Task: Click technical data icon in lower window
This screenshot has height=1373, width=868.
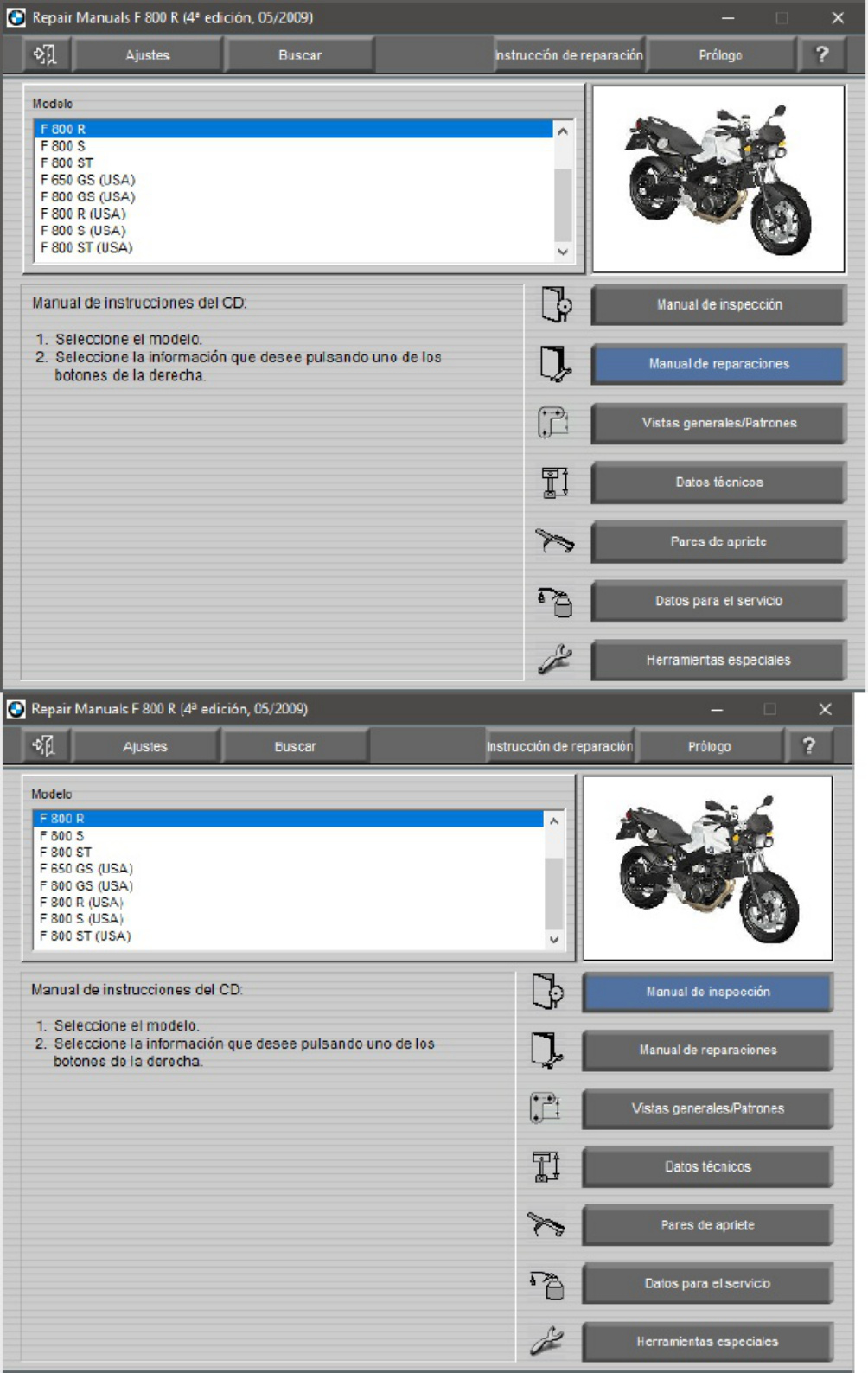Action: 546,1166
